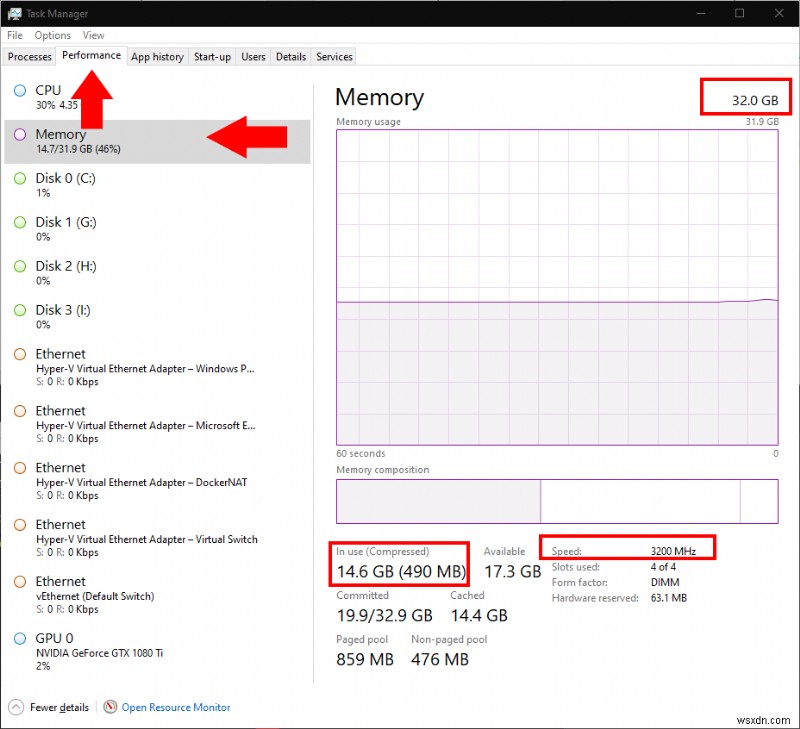The height and width of the screenshot is (729, 800).
Task: Open the View menu
Action: (x=93, y=35)
